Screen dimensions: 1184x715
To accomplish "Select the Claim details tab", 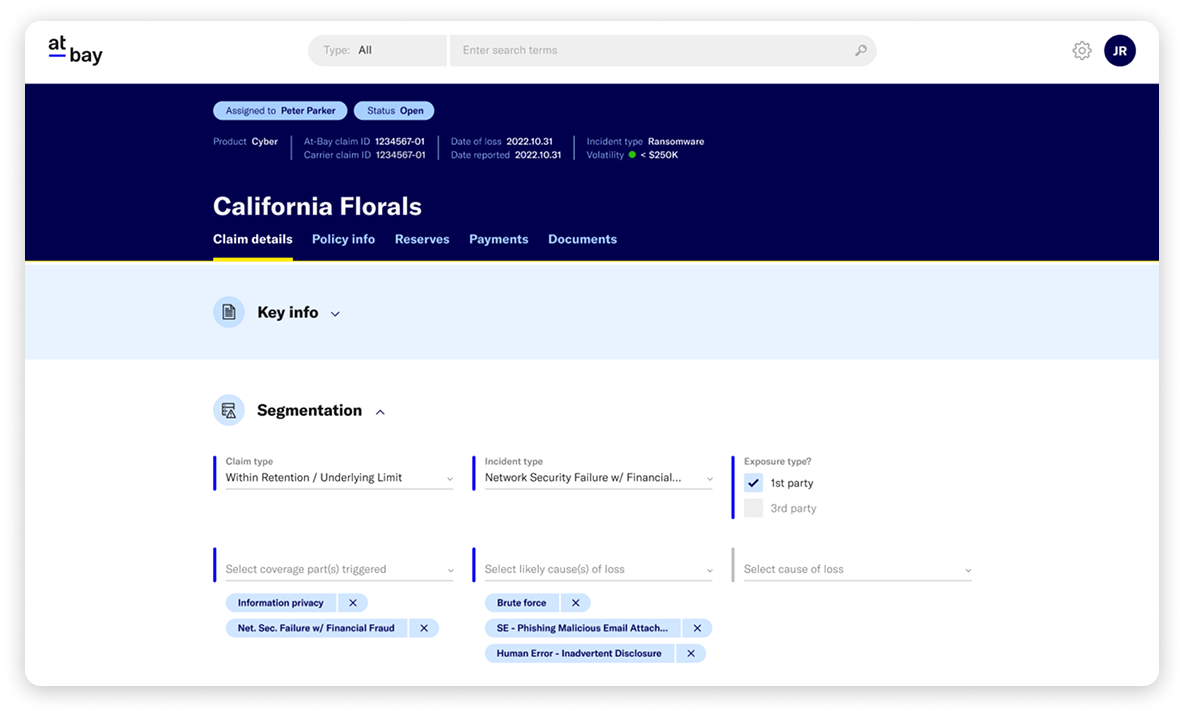I will pyautogui.click(x=252, y=239).
